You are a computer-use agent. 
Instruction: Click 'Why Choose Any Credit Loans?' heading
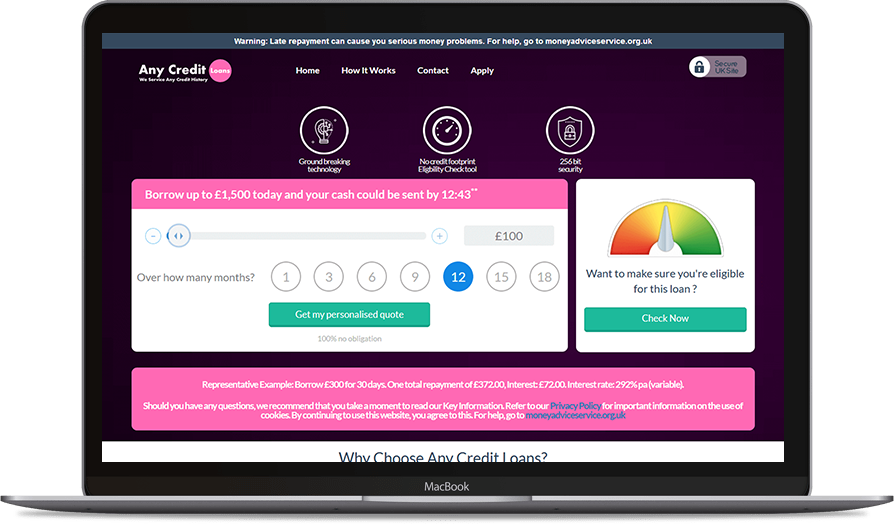[443, 457]
